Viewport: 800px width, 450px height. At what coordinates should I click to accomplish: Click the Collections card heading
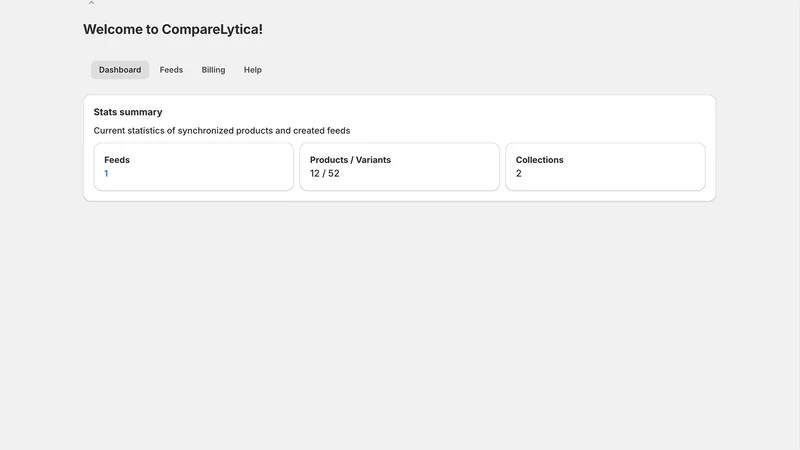click(539, 160)
